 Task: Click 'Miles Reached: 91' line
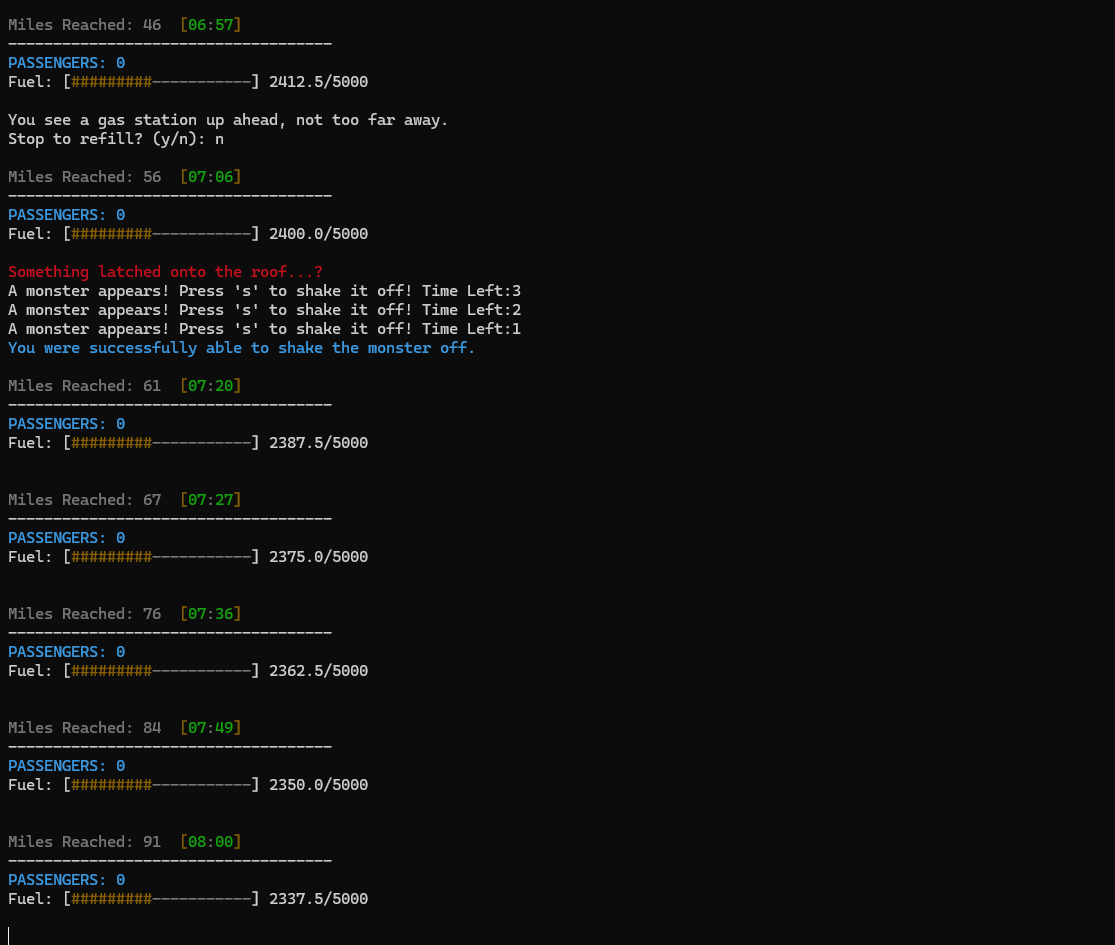pyautogui.click(x=85, y=842)
